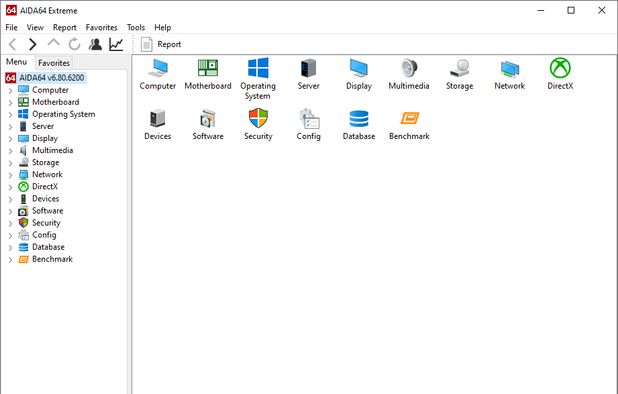Switch to the Favorites tab in sidebar
Image resolution: width=618 pixels, height=394 pixels.
tap(54, 63)
